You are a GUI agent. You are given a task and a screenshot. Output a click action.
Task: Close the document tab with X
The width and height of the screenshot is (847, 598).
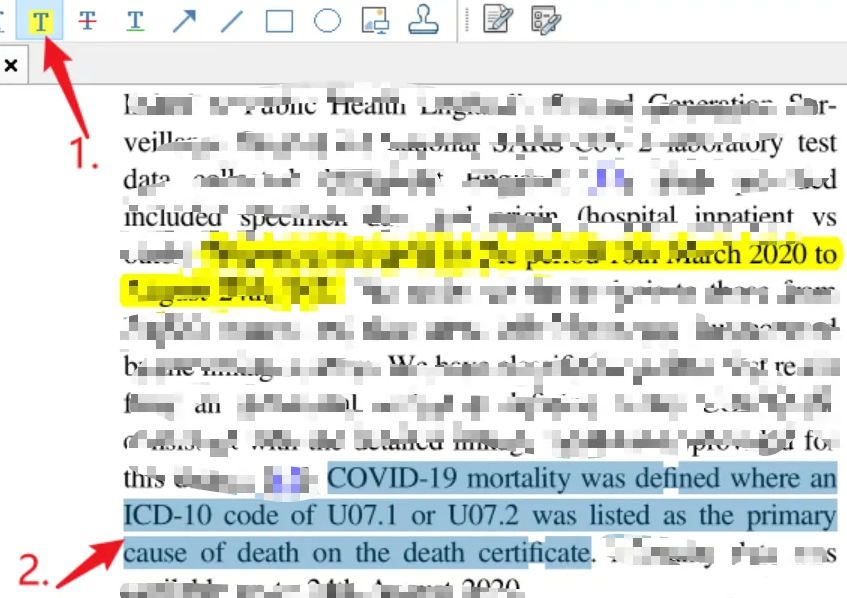click(x=11, y=66)
